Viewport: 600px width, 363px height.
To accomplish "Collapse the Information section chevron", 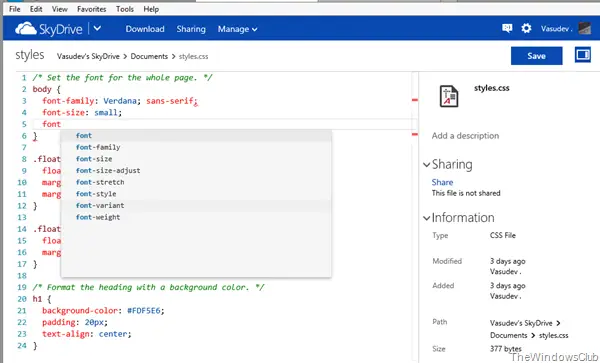I will click(x=427, y=218).
